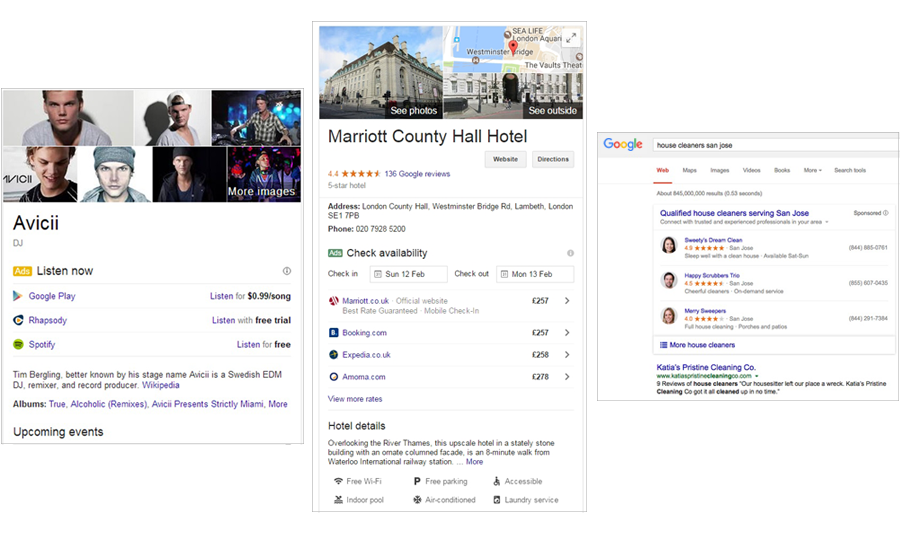The width and height of the screenshot is (900, 537).
Task: Click the calendar icon in Check out field
Action: [x=504, y=274]
